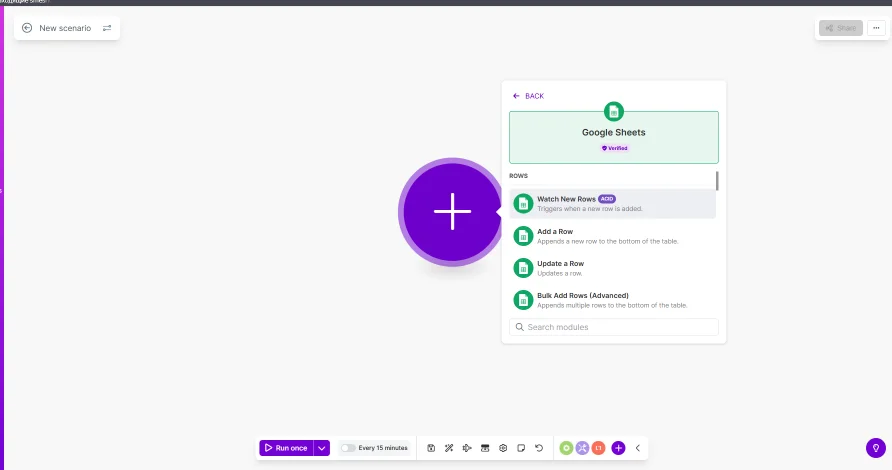
Task: Click the Every 15 minutes schedule label
Action: 383,448
